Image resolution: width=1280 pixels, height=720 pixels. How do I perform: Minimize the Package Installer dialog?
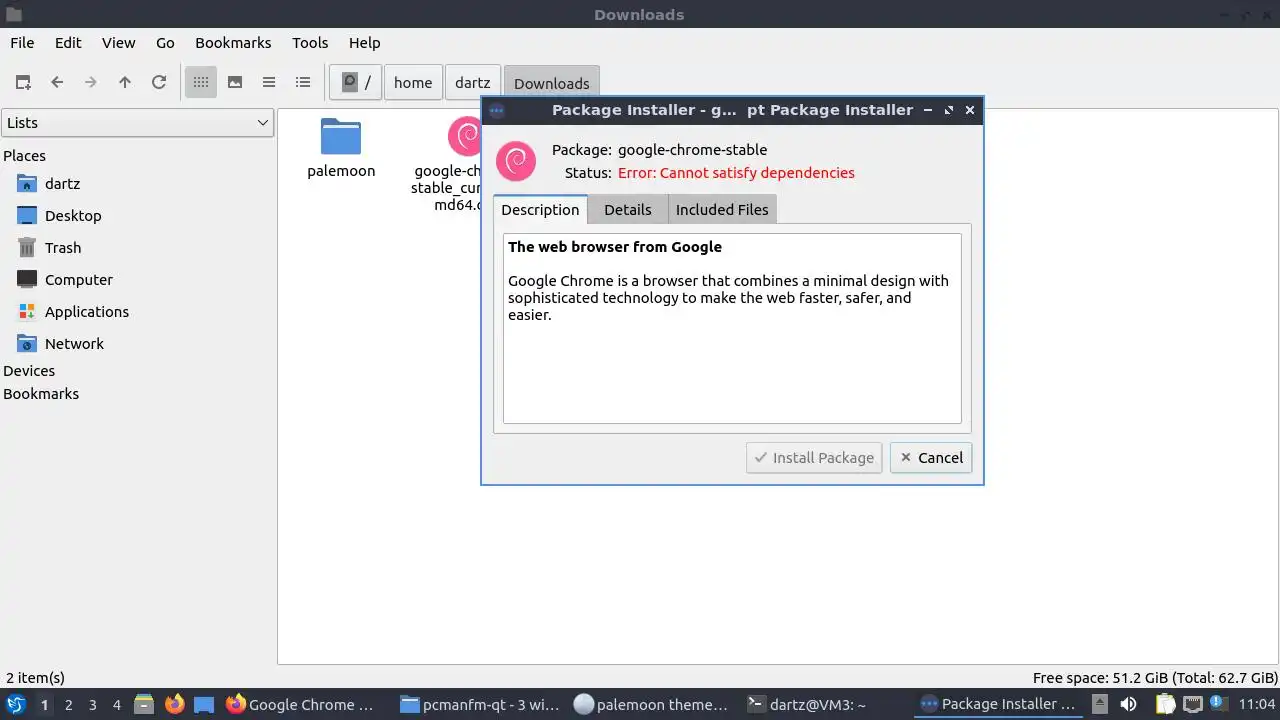coord(928,110)
